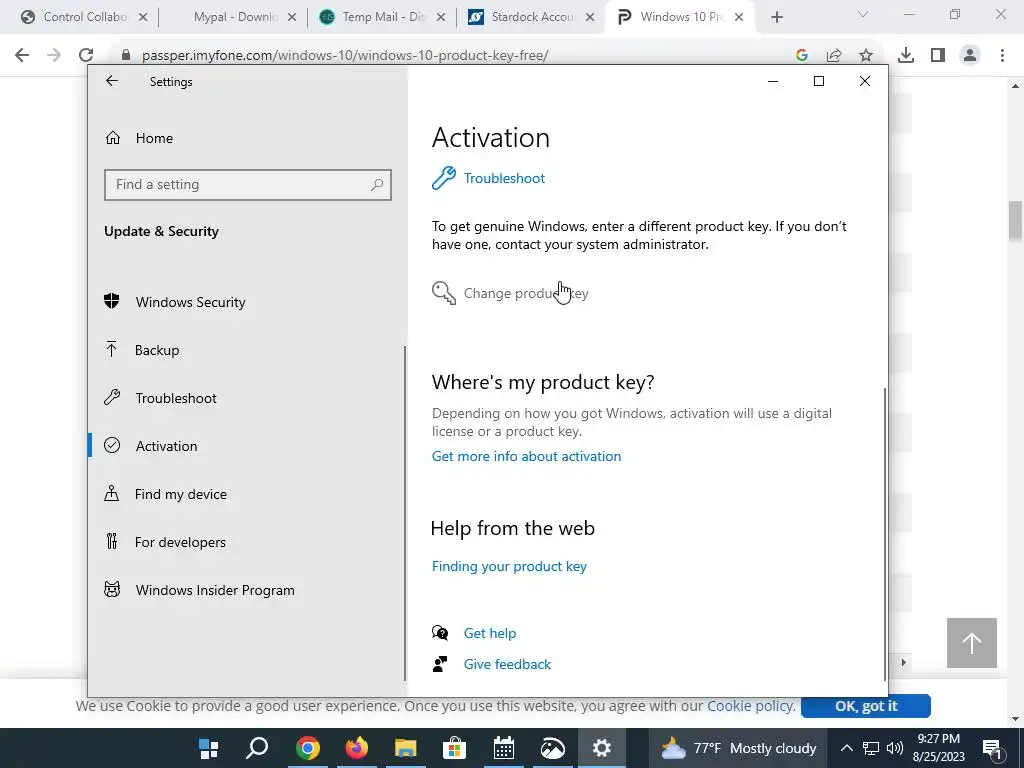
Task: Show hidden tray icons chevron
Action: click(846, 748)
